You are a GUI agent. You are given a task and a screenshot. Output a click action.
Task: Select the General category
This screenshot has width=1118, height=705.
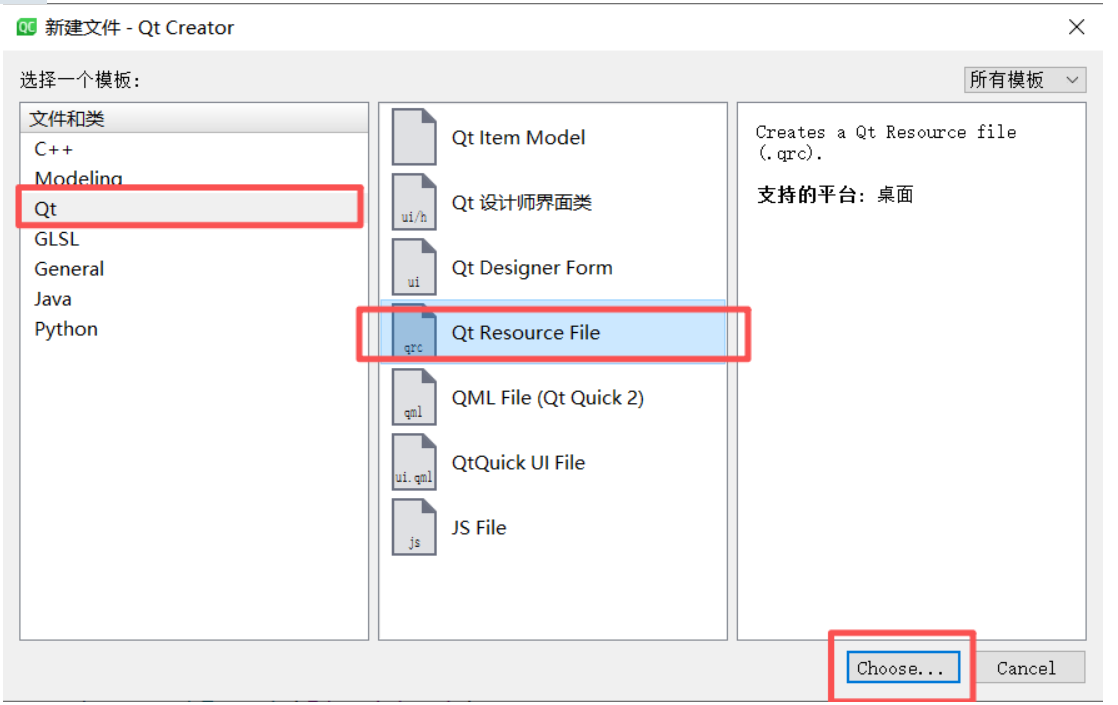194,269
